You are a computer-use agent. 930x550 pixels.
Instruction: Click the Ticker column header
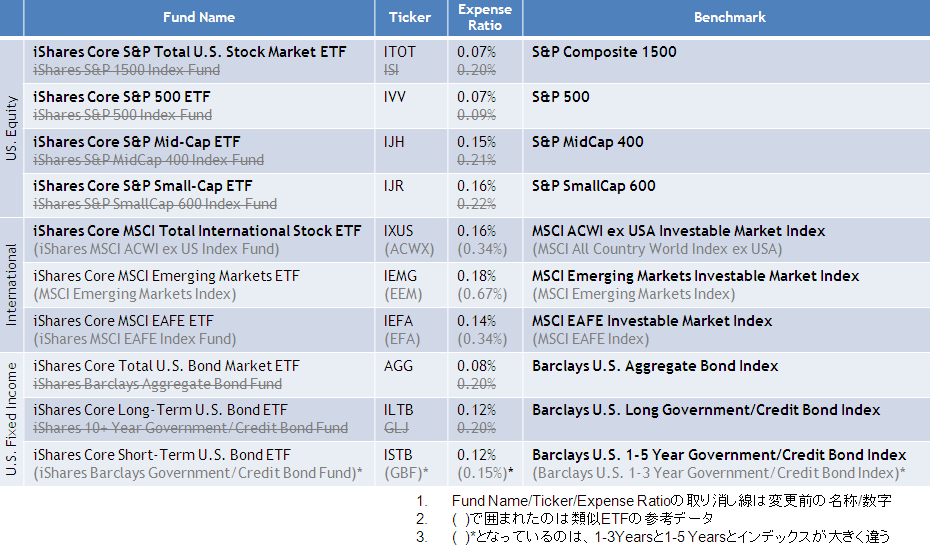[x=410, y=17]
